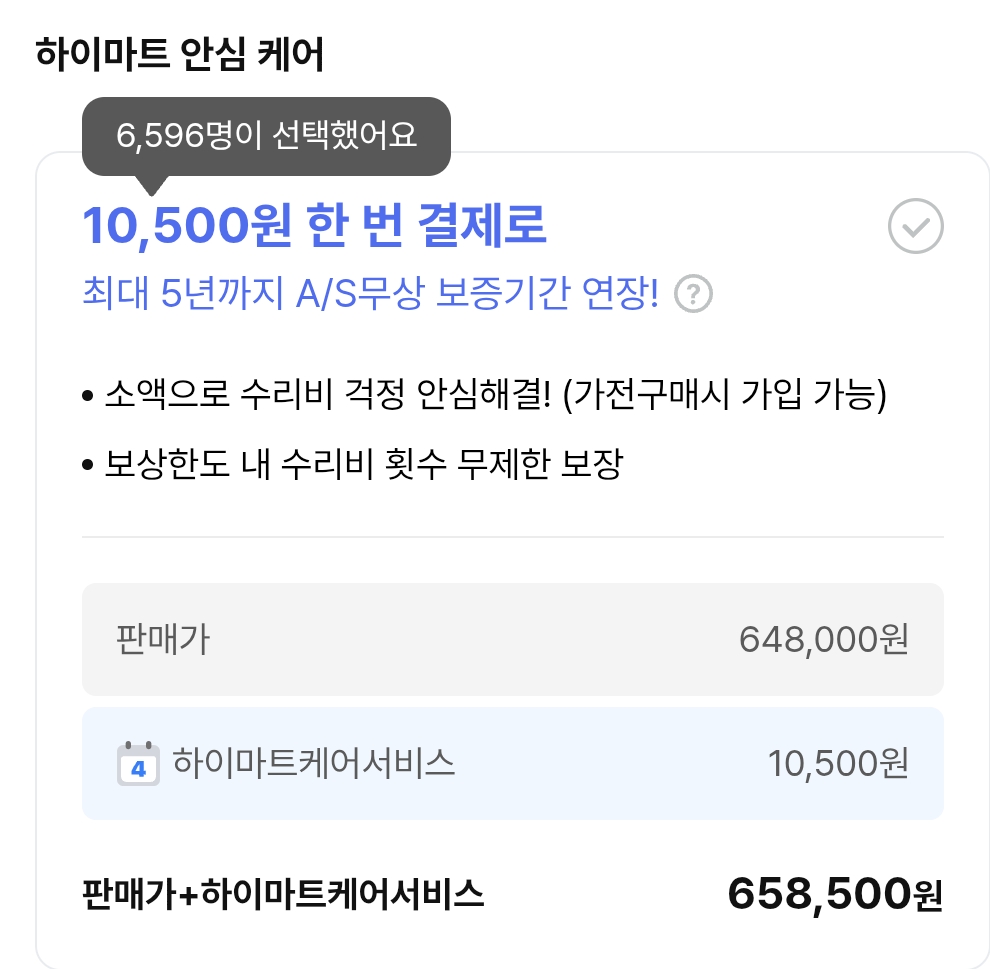Viewport: 990px width, 969px height.
Task: Click the second bullet point dot
Action: point(88,466)
